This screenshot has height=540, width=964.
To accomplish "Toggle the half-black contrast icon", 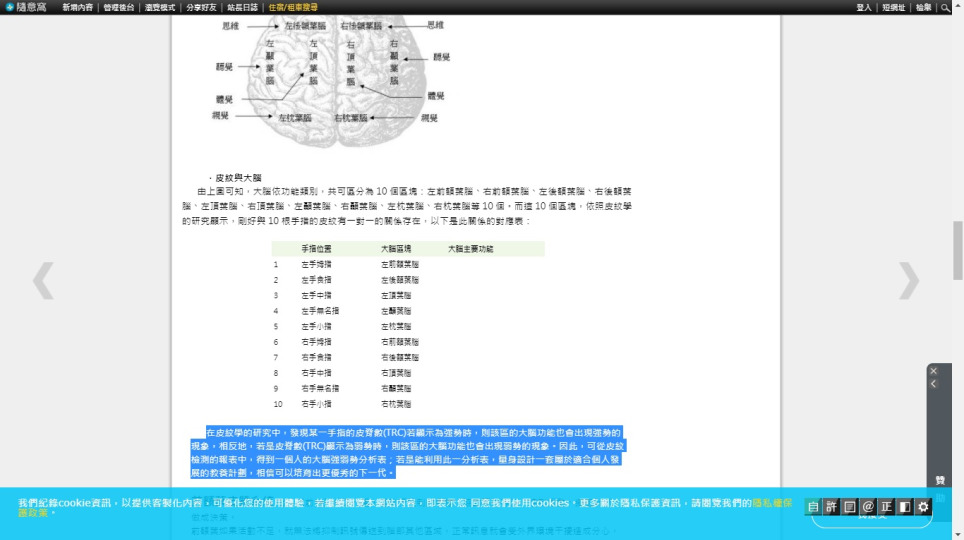I will tap(904, 507).
